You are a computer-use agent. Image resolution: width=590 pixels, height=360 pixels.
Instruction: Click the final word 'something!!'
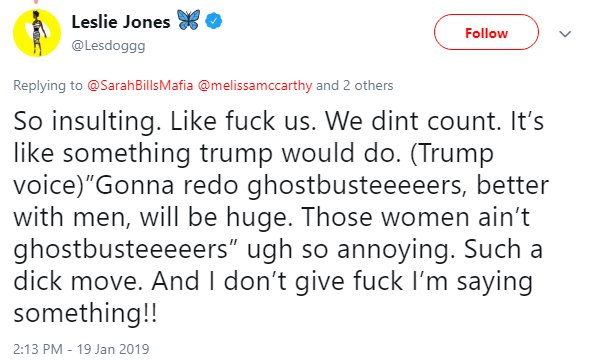point(85,313)
